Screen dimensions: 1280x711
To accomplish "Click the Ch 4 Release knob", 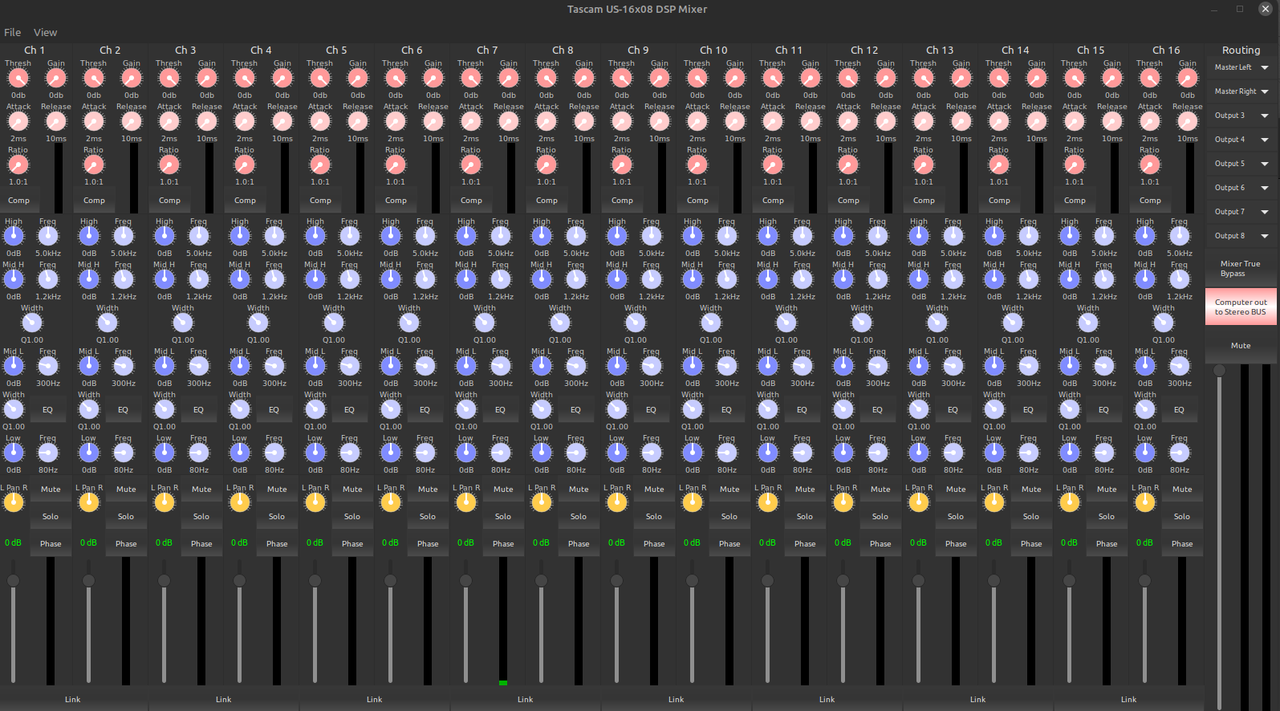I will (282, 121).
